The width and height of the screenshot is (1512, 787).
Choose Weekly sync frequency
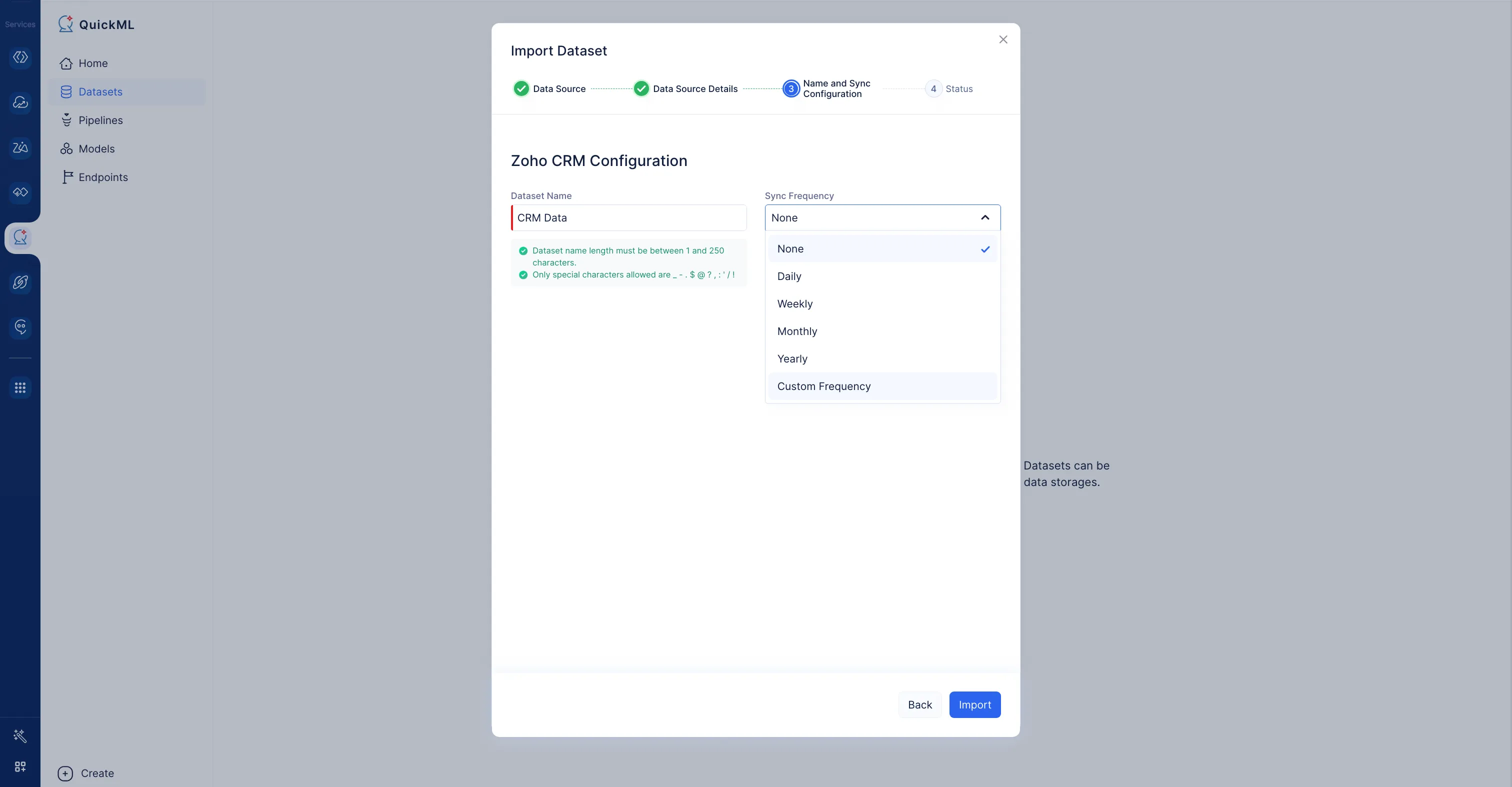click(882, 304)
